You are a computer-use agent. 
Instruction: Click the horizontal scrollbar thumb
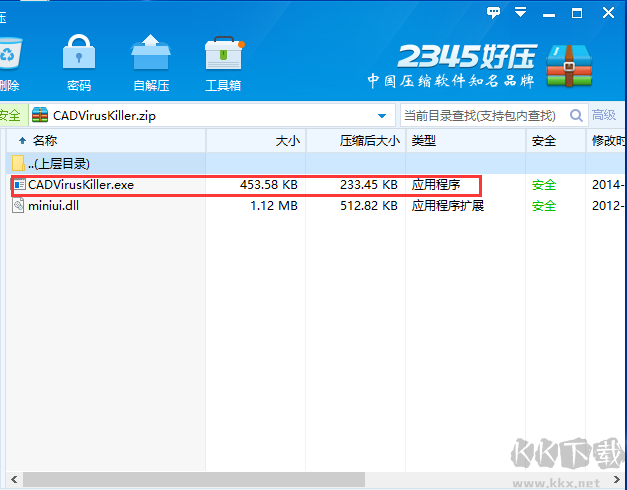[194, 479]
